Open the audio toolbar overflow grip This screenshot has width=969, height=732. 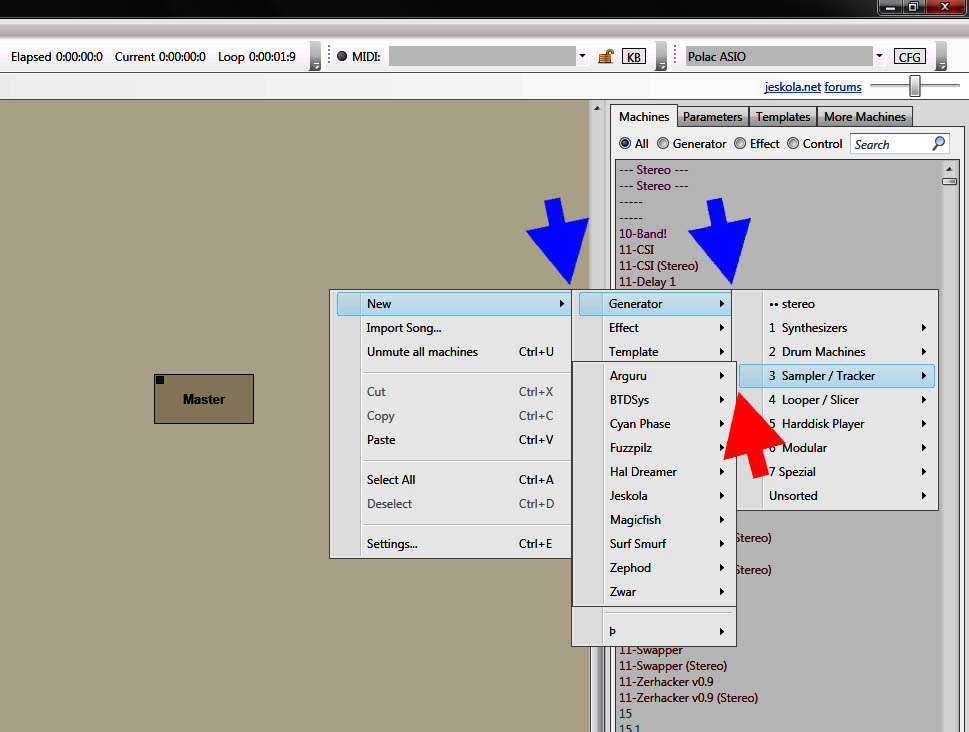(941, 57)
